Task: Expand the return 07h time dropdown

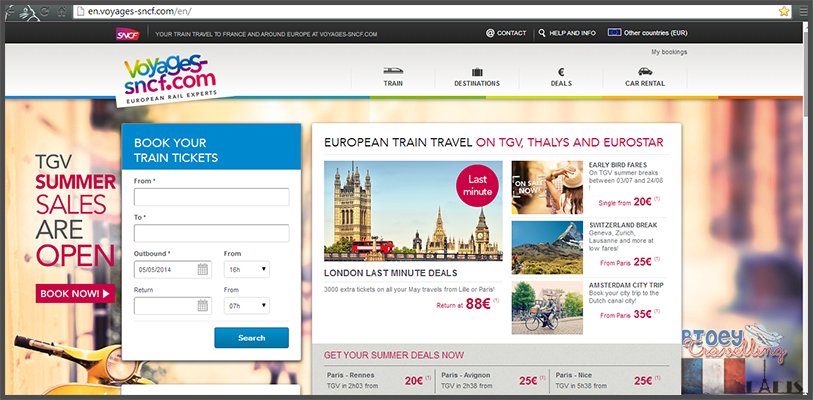Action: pyautogui.click(x=247, y=306)
